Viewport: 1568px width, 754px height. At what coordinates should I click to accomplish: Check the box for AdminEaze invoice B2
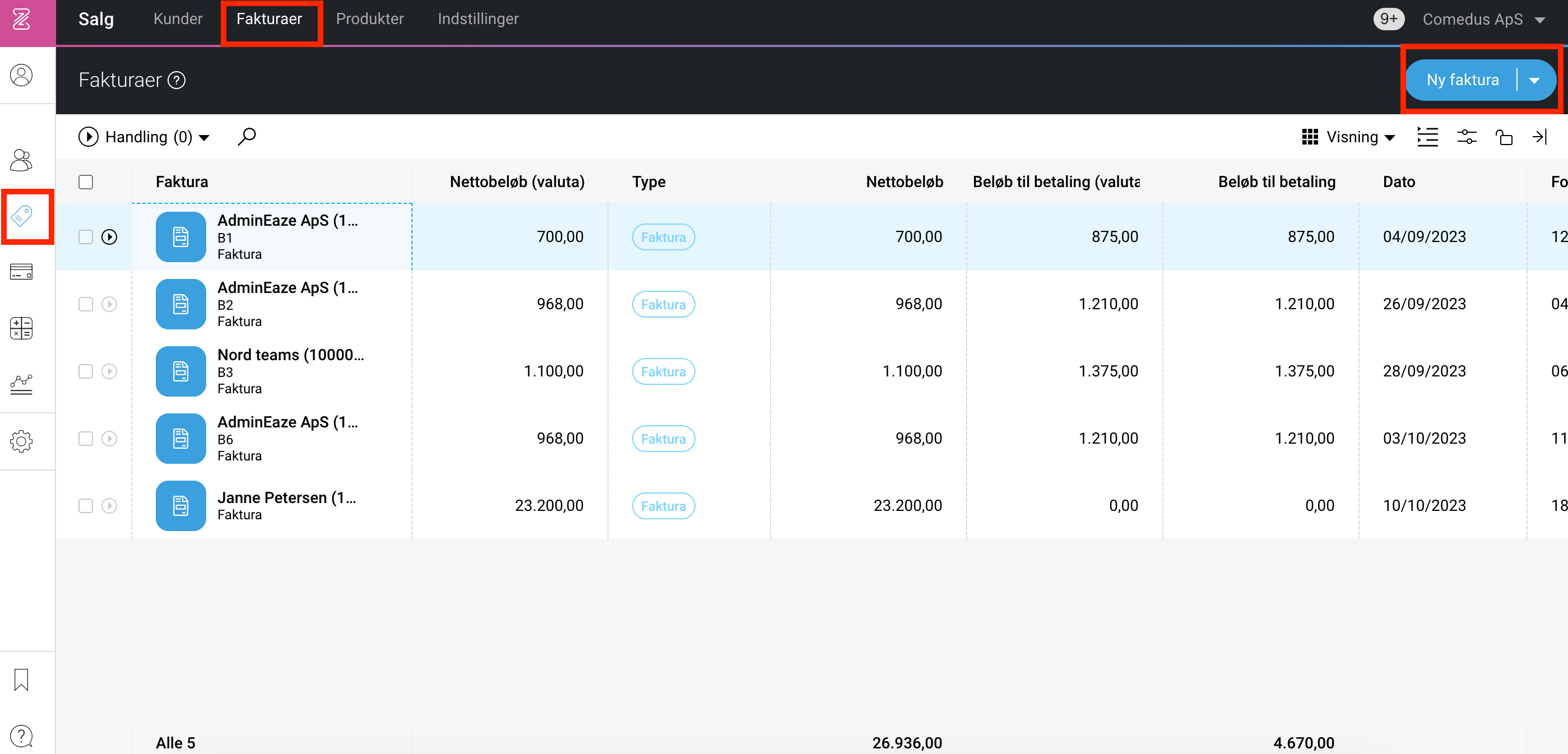pyautogui.click(x=86, y=304)
